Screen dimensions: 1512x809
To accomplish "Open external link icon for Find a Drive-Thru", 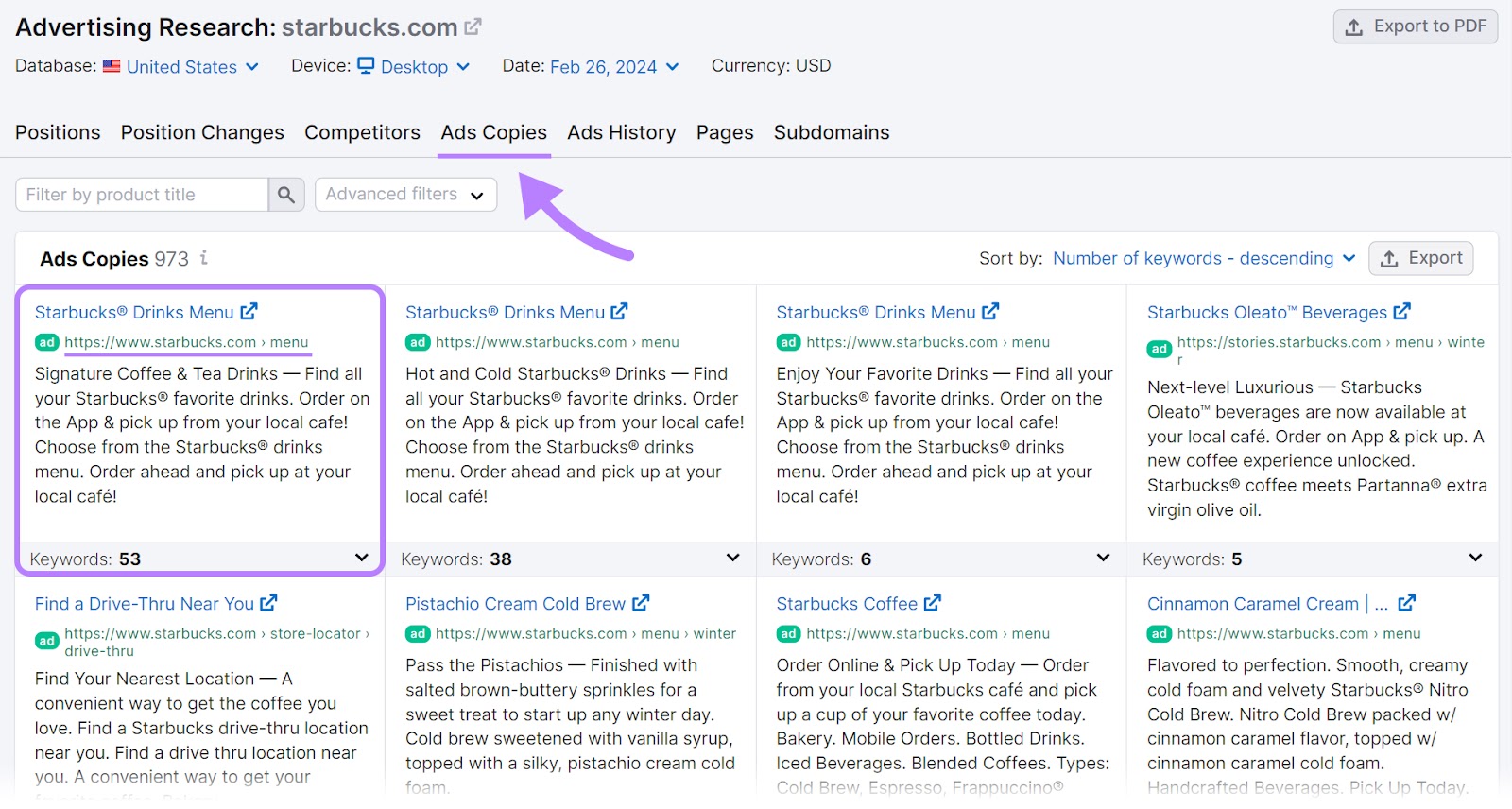I will point(268,602).
